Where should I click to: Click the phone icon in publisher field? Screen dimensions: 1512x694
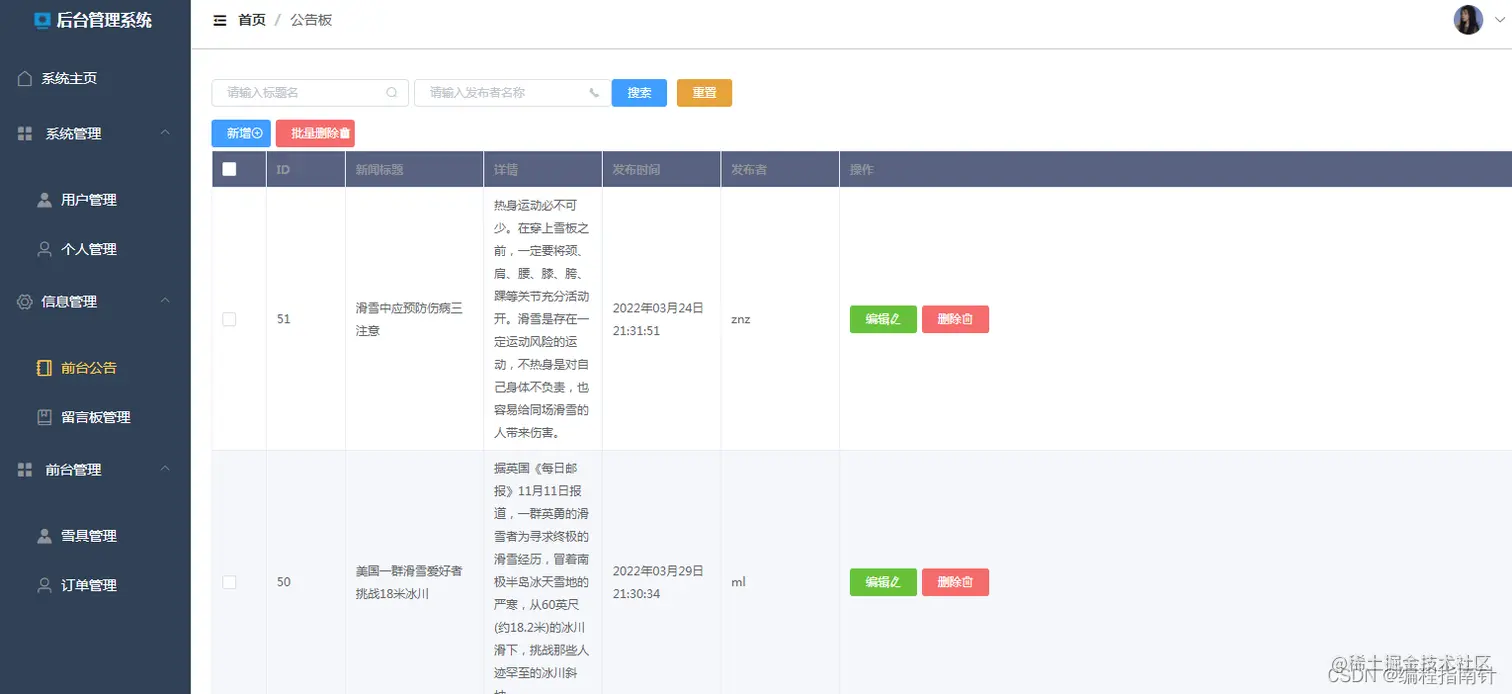click(x=594, y=92)
